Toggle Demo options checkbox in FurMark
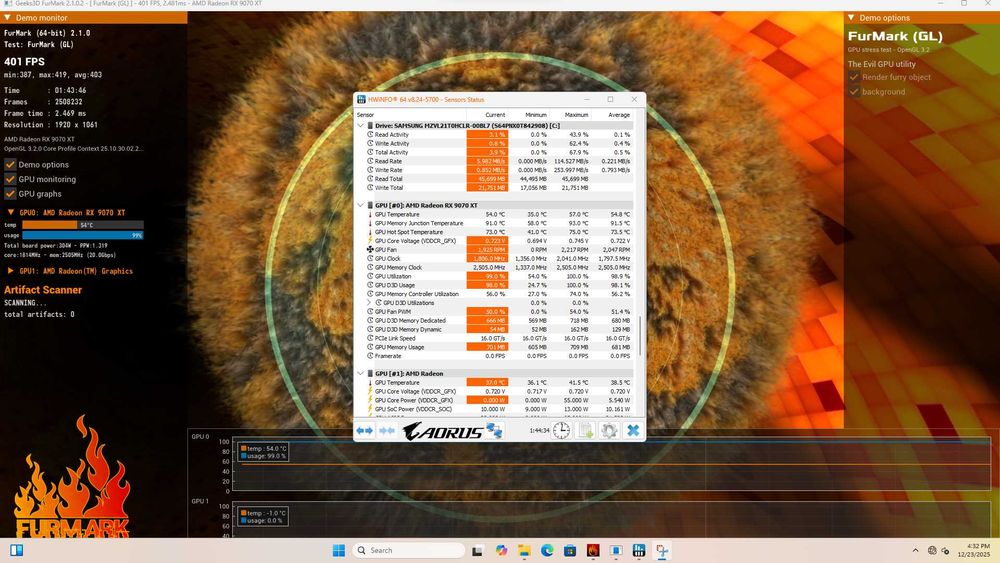The width and height of the screenshot is (1000, 563). 10,165
